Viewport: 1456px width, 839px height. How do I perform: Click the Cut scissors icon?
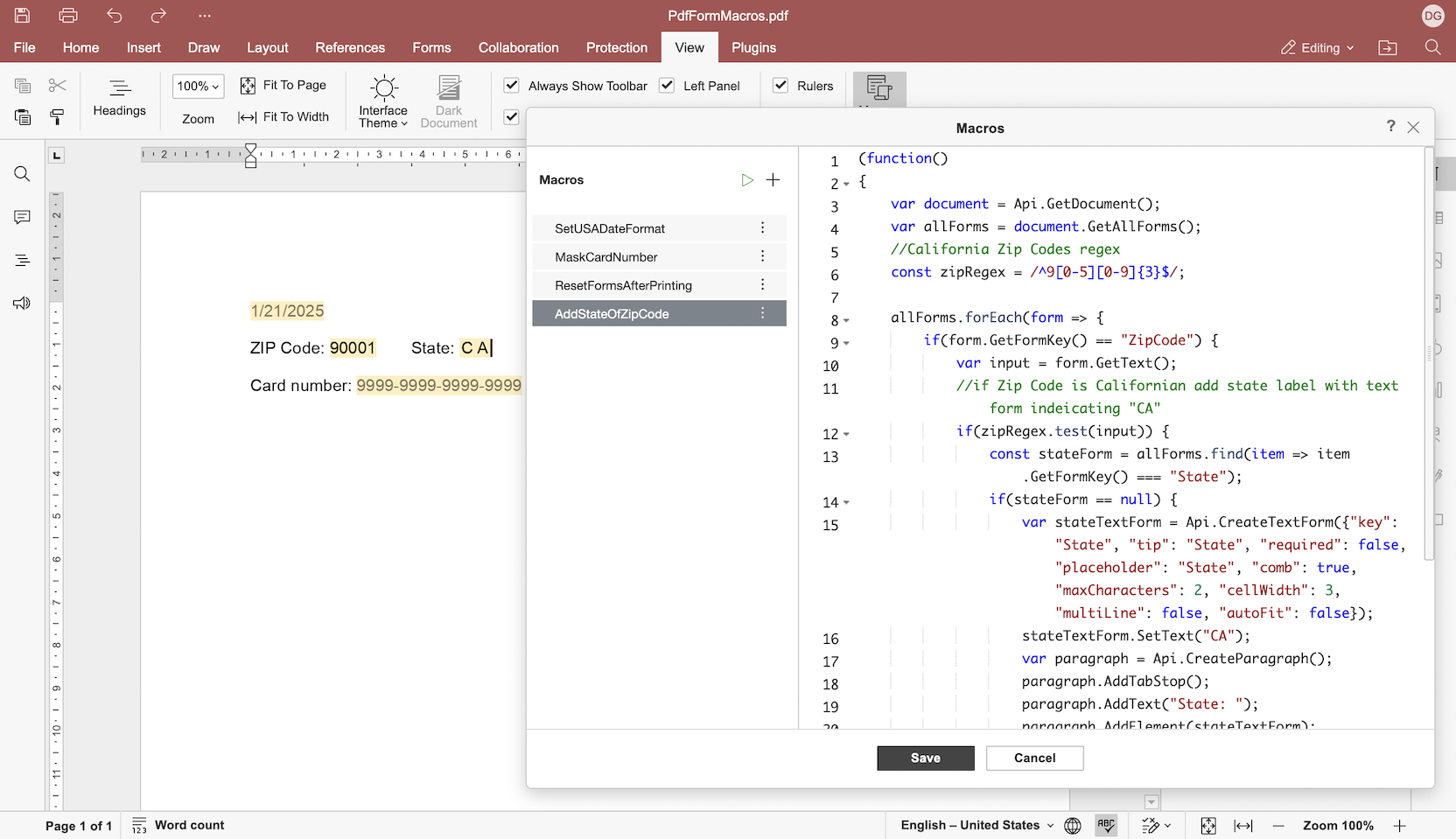point(58,86)
